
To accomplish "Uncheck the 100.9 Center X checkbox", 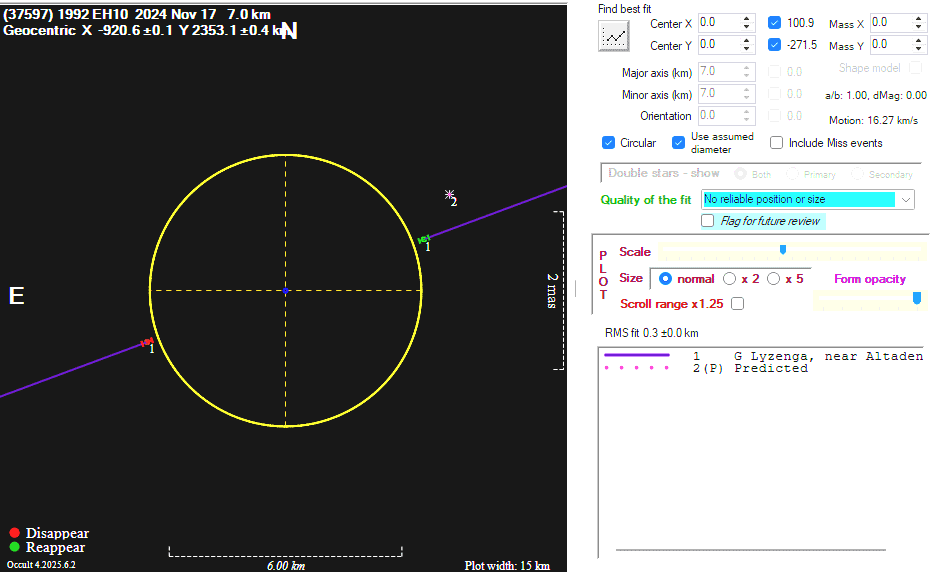I will (774, 23).
